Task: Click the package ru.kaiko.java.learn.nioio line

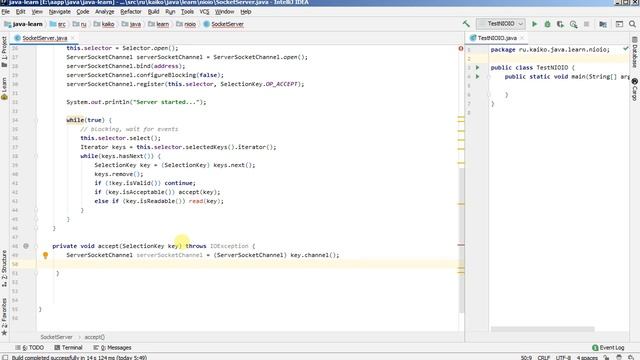Action: click(x=550, y=49)
